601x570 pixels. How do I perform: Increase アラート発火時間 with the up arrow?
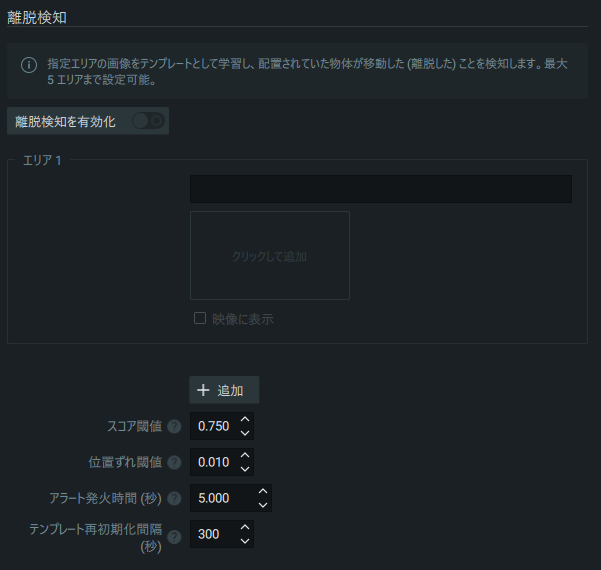263,491
